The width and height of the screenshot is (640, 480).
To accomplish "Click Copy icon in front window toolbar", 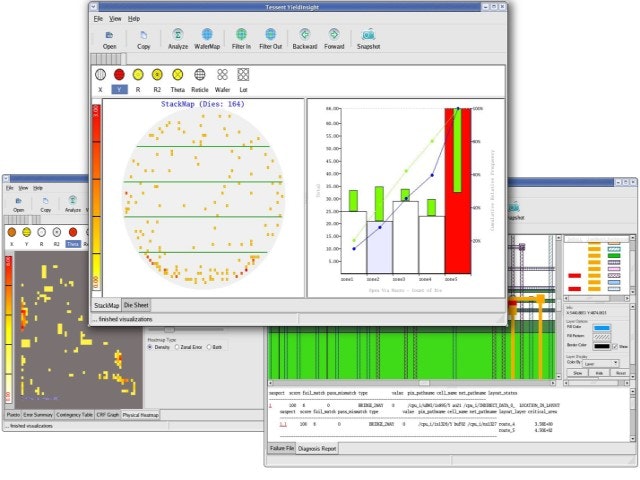I will click(x=143, y=35).
